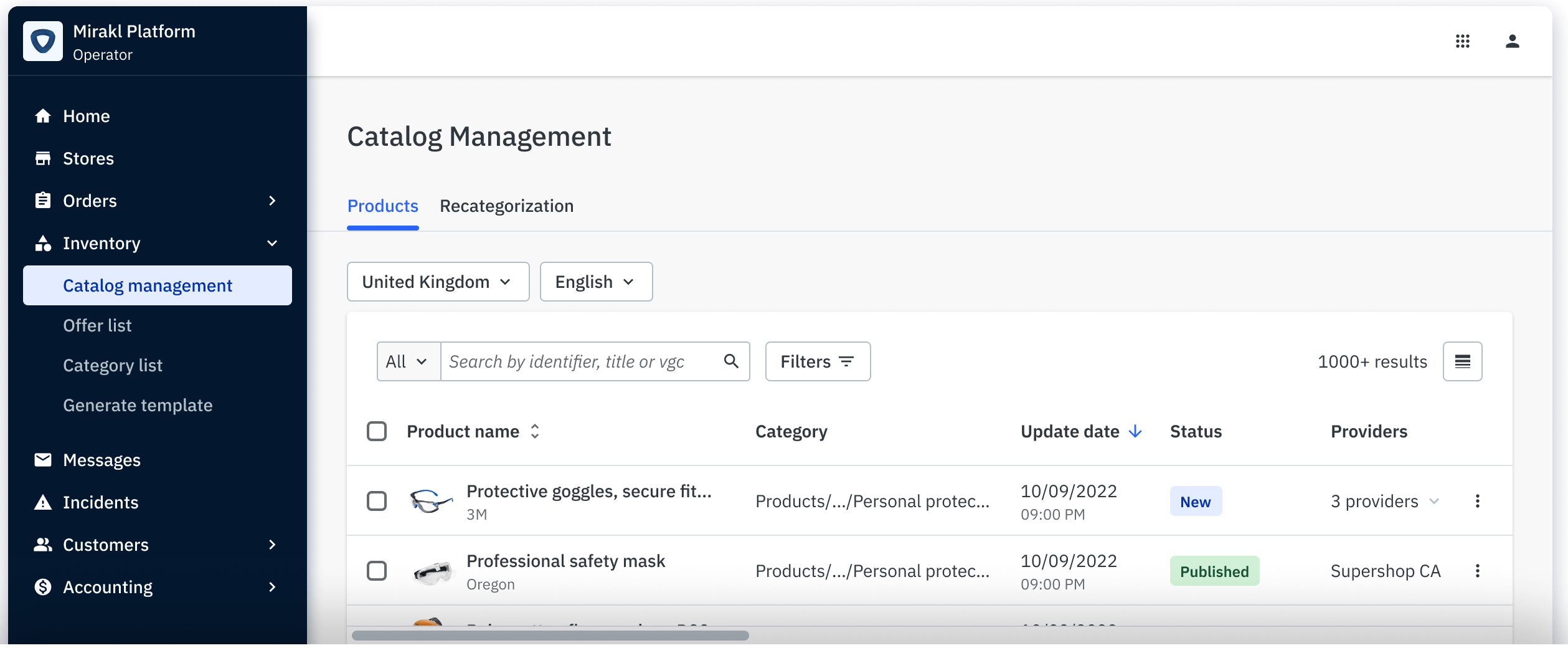
Task: Click the Inventory shapes icon
Action: (x=43, y=243)
